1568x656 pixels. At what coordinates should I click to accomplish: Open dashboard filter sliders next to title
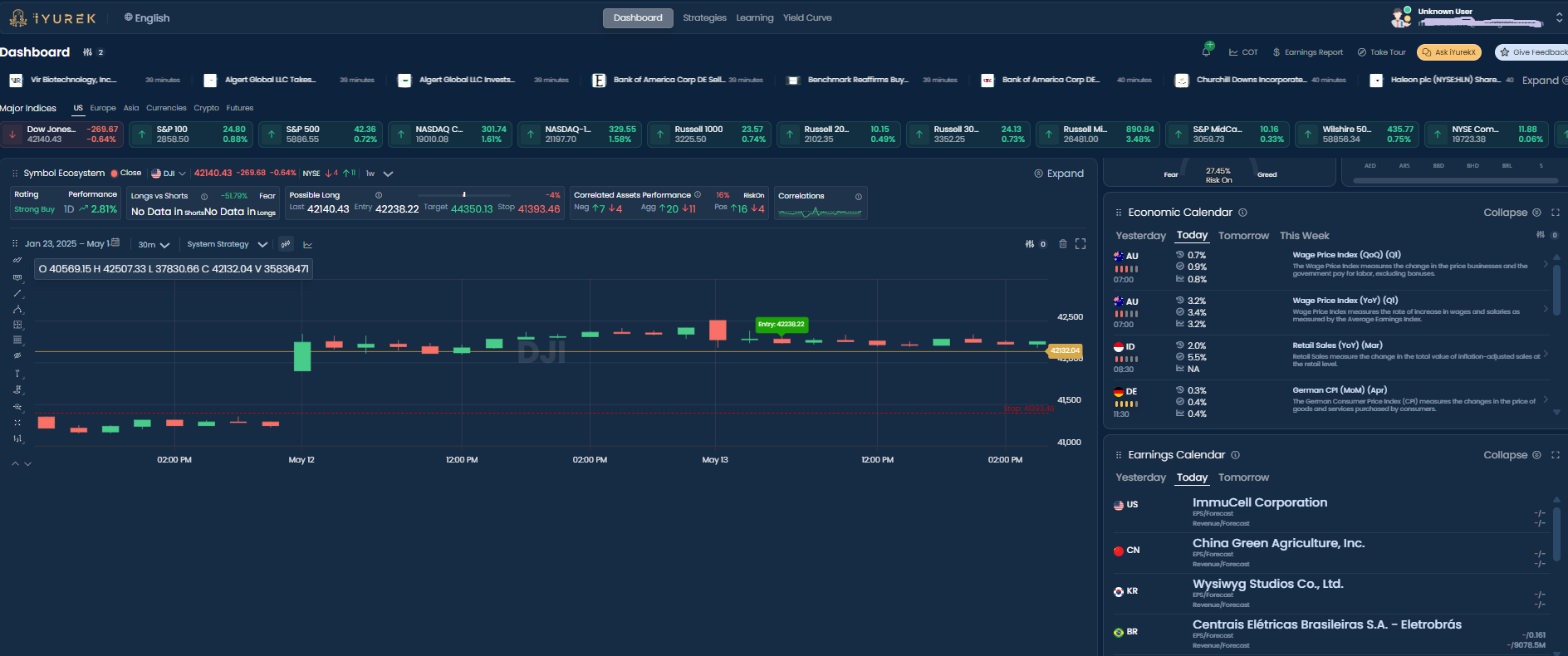click(88, 52)
